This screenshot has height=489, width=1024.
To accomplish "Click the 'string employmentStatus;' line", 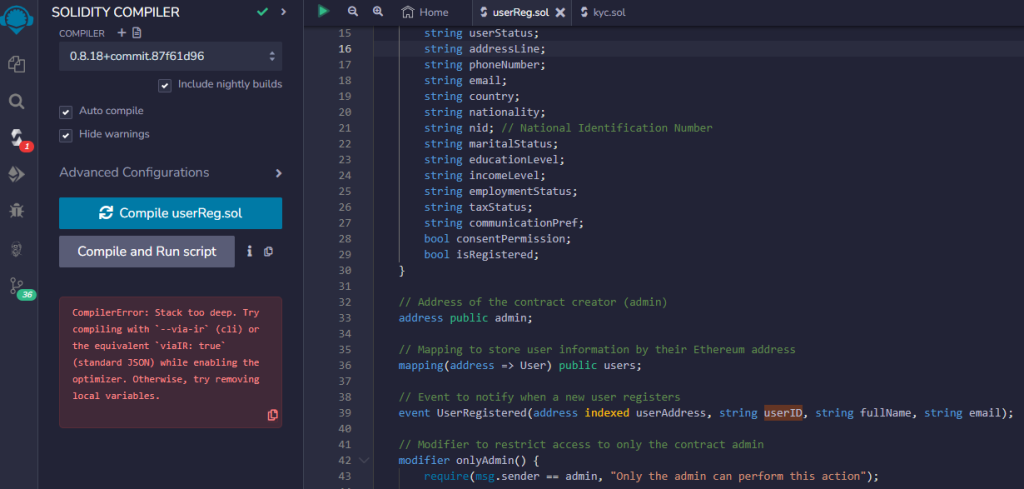I will coord(501,191).
